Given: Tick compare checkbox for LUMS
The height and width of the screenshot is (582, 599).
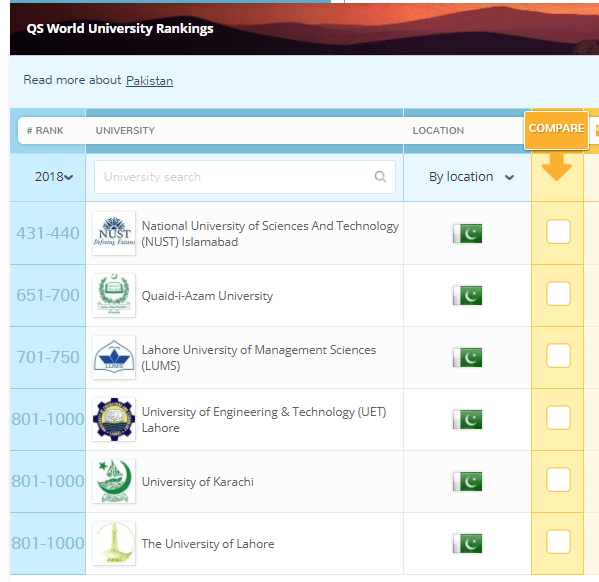Looking at the screenshot, I should [x=558, y=355].
